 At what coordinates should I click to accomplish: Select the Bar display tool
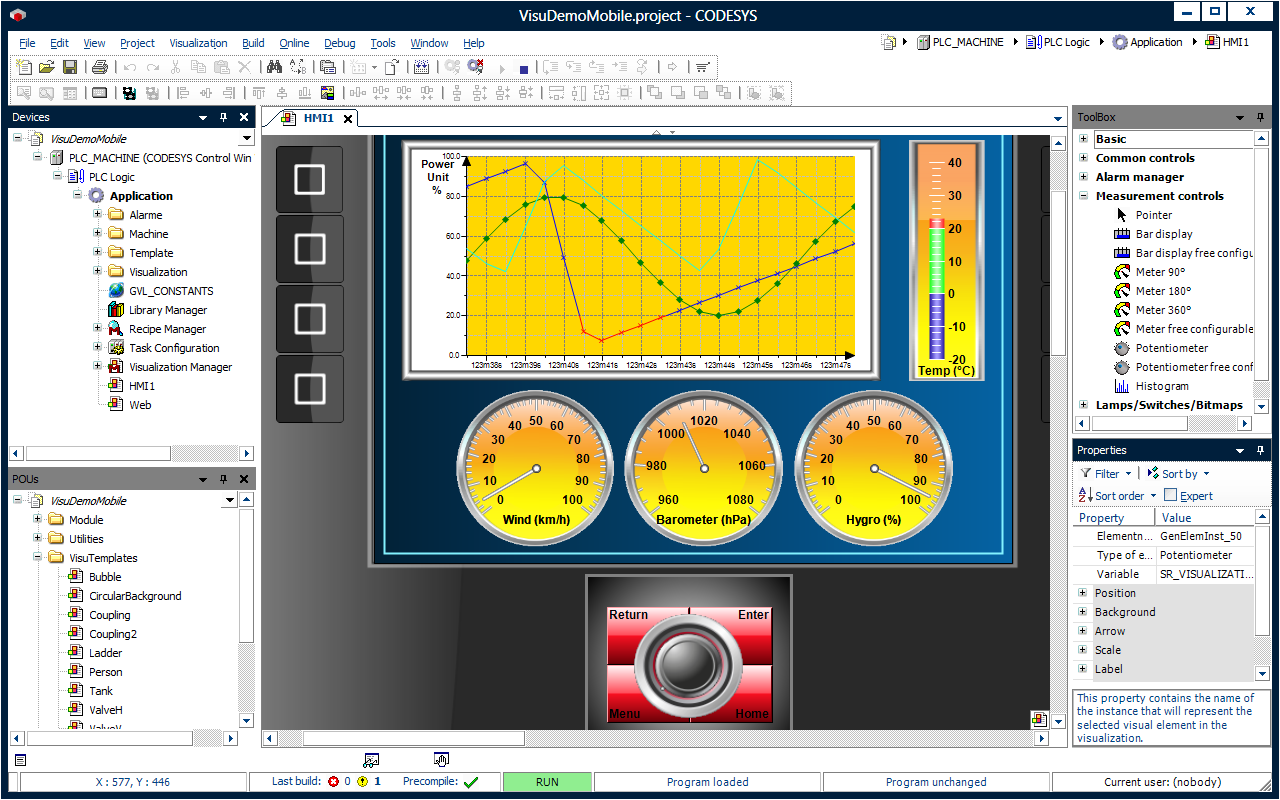1163,234
